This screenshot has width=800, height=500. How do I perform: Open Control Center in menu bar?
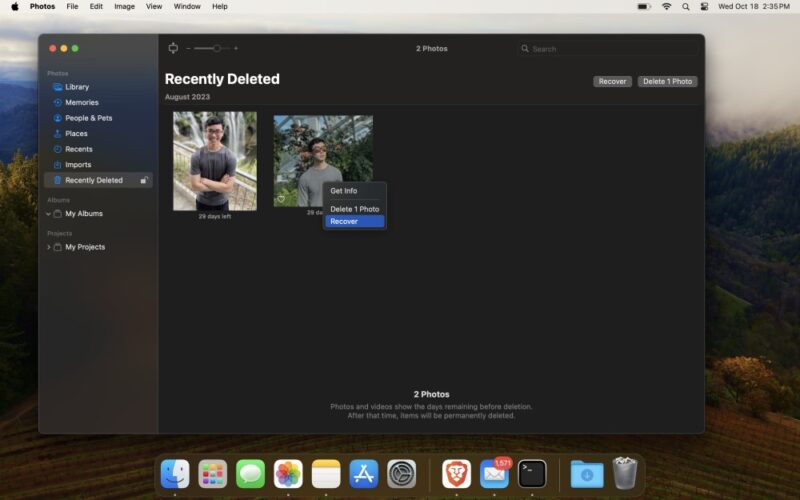pyautogui.click(x=704, y=7)
